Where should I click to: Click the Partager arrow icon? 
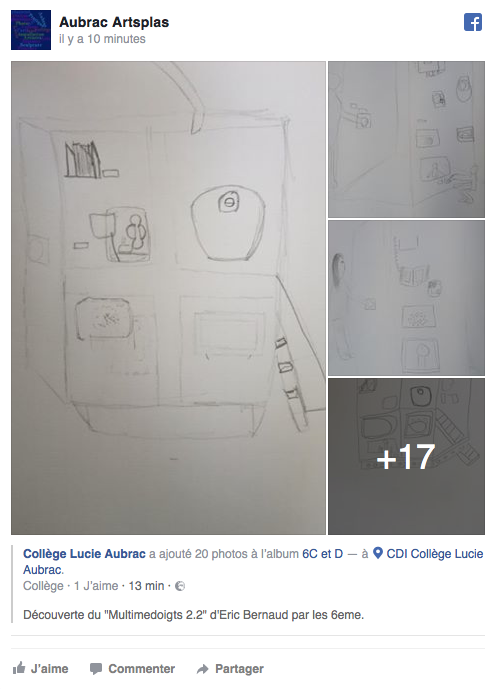(x=202, y=669)
